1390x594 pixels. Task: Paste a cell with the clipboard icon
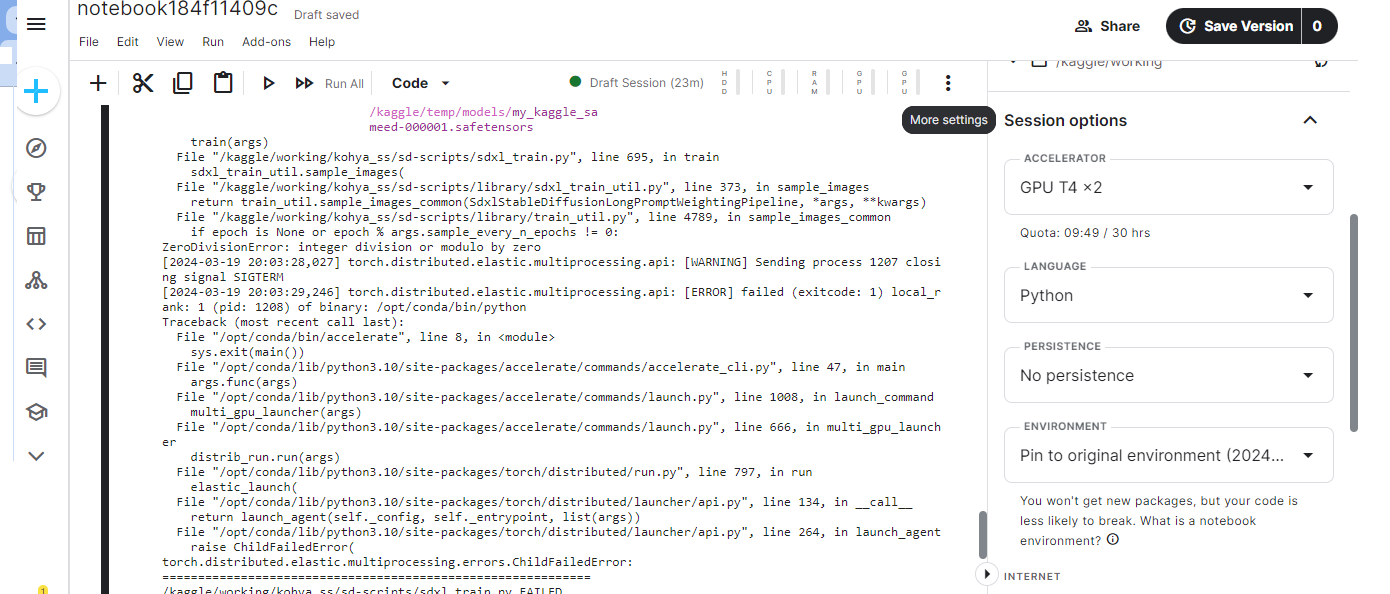pos(222,83)
